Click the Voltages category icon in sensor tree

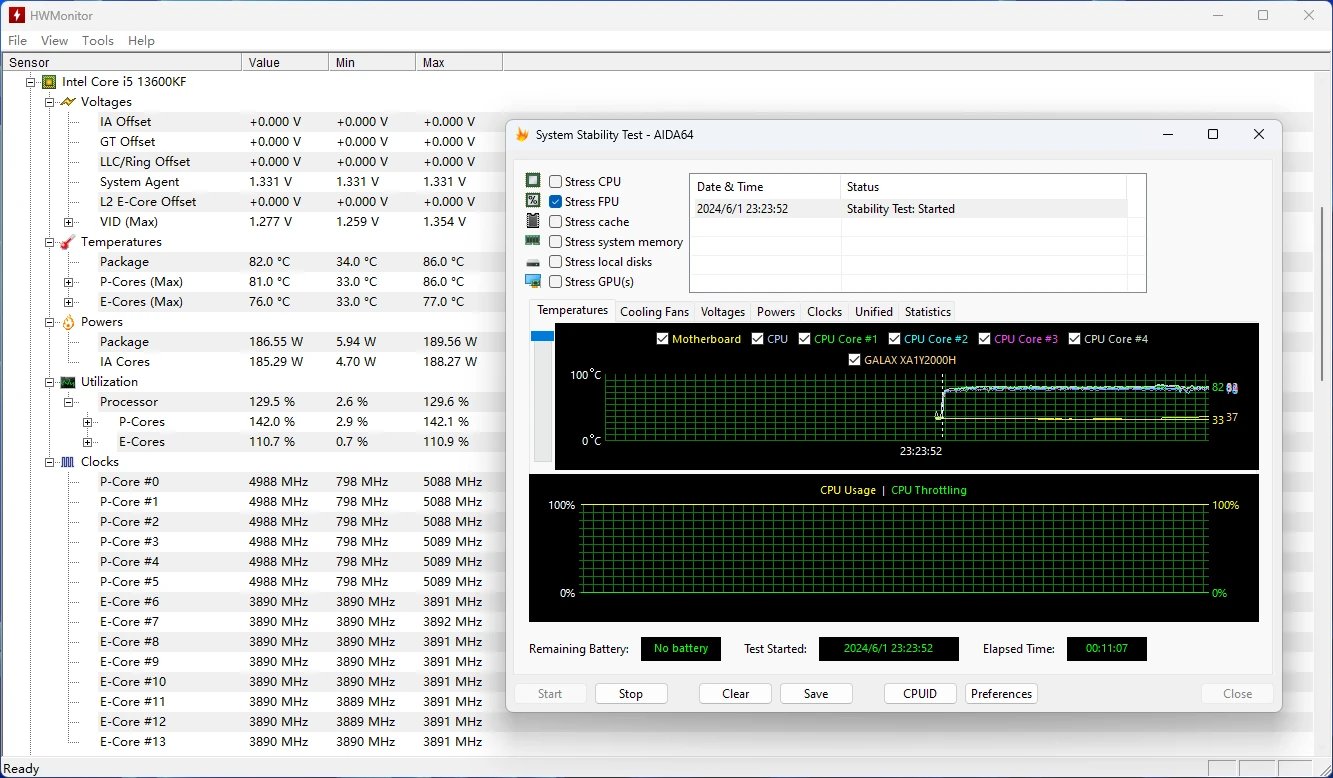click(68, 102)
